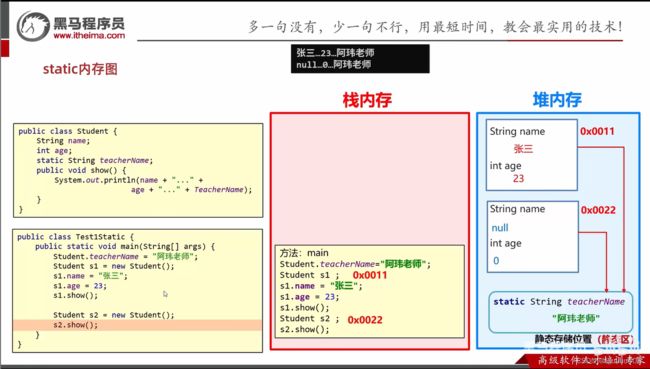Click the '23' age value in heap
650x369 pixels.
(518, 179)
